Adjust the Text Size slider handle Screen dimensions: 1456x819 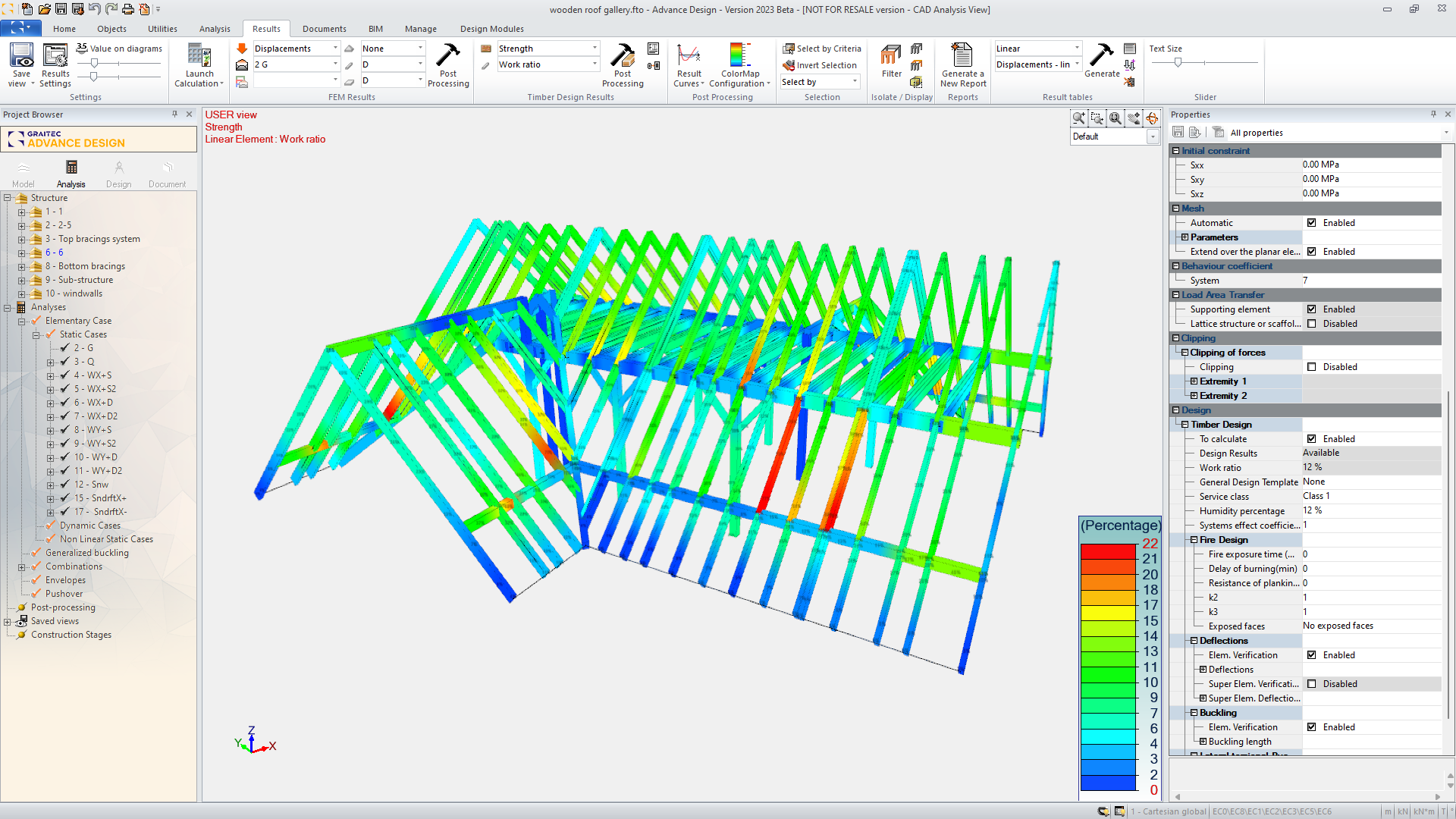(x=1178, y=63)
